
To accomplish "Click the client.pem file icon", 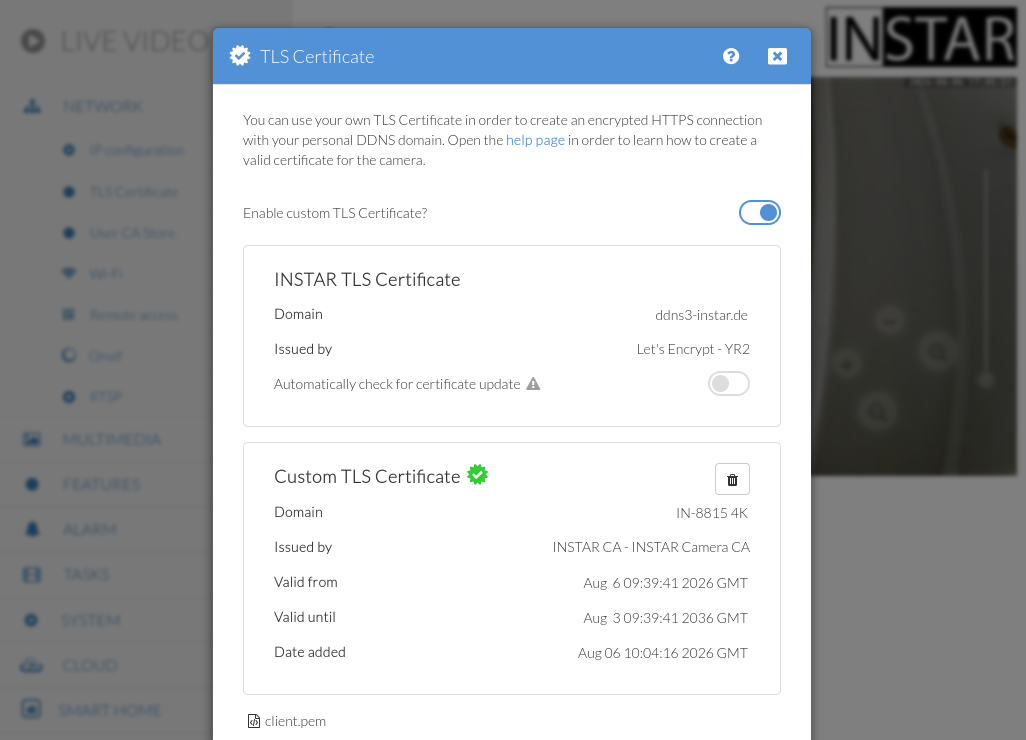I will tap(254, 721).
